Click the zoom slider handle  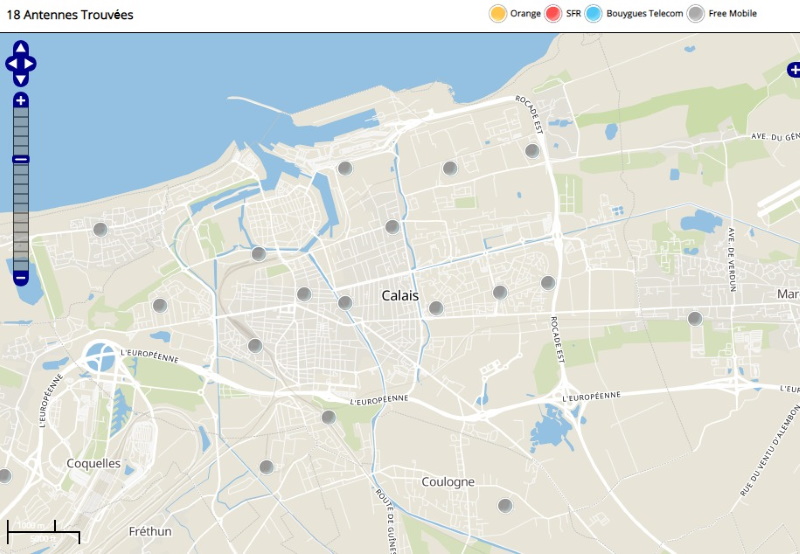tap(21, 159)
